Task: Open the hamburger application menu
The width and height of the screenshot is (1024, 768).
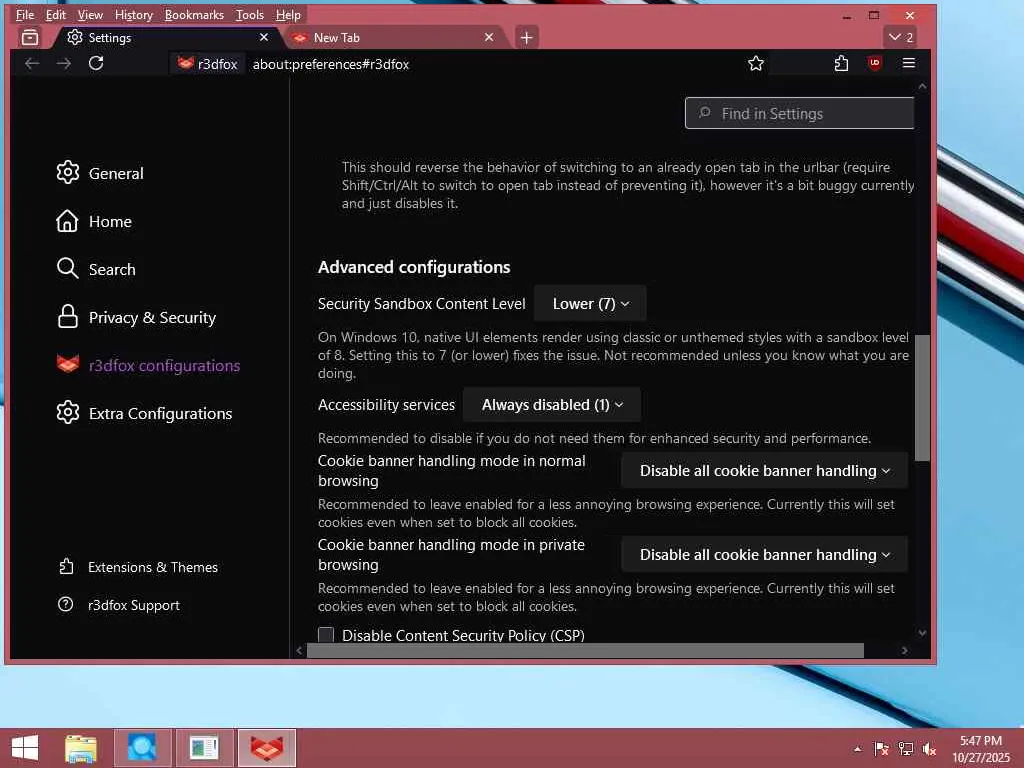Action: click(x=908, y=63)
